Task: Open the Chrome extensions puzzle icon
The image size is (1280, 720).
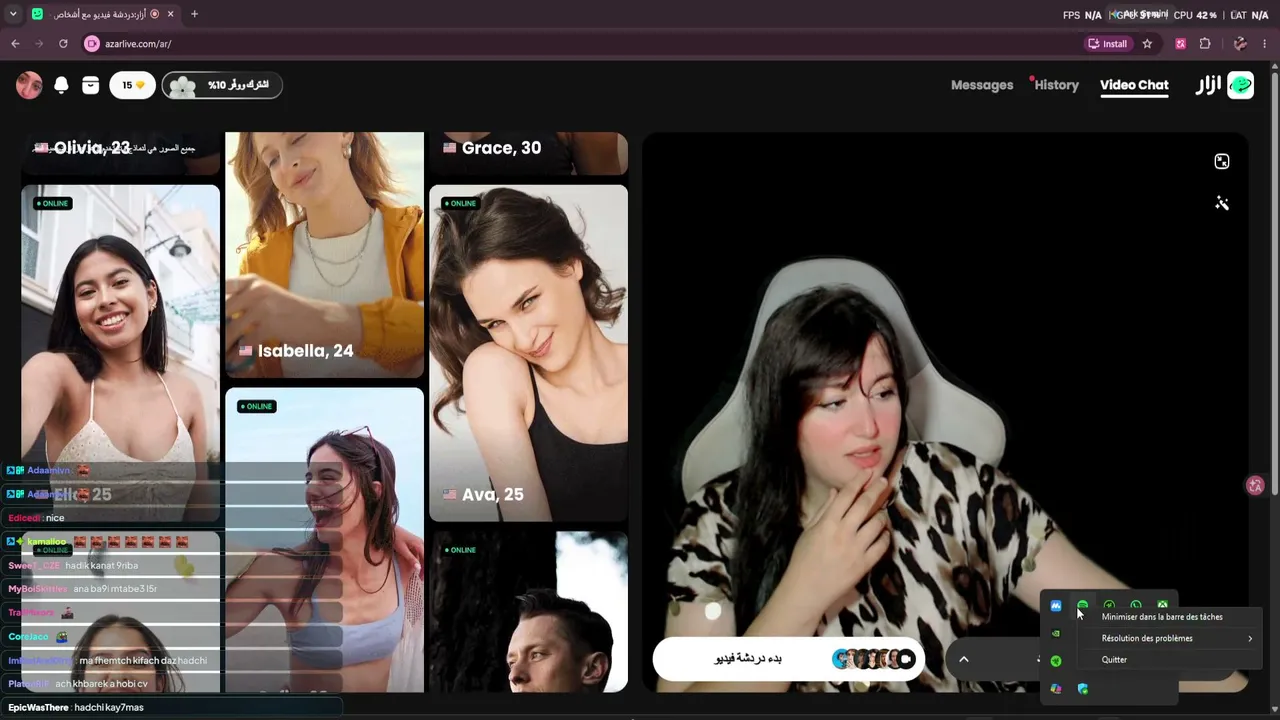Action: point(1205,44)
